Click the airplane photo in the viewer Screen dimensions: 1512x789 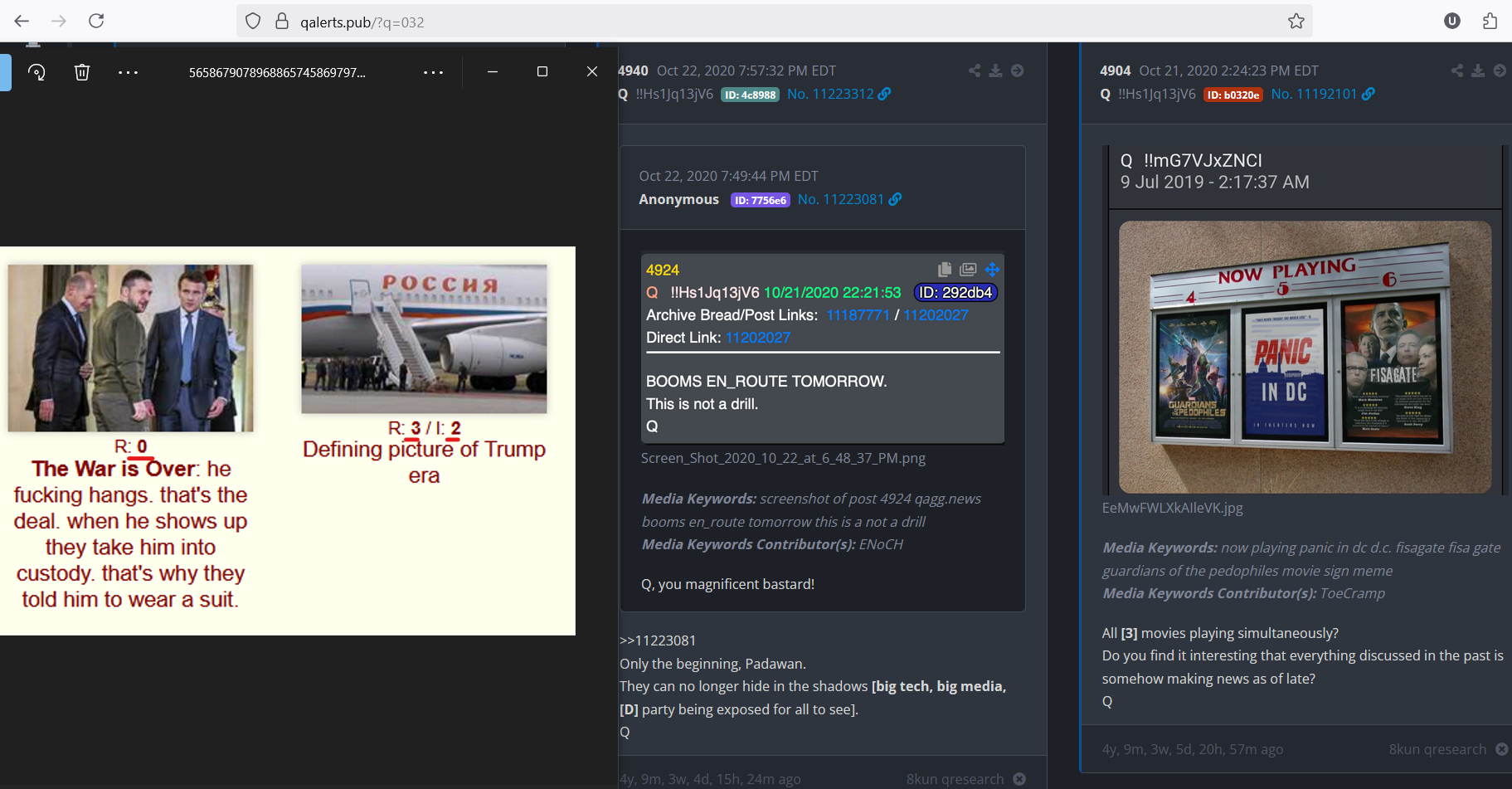click(424, 338)
